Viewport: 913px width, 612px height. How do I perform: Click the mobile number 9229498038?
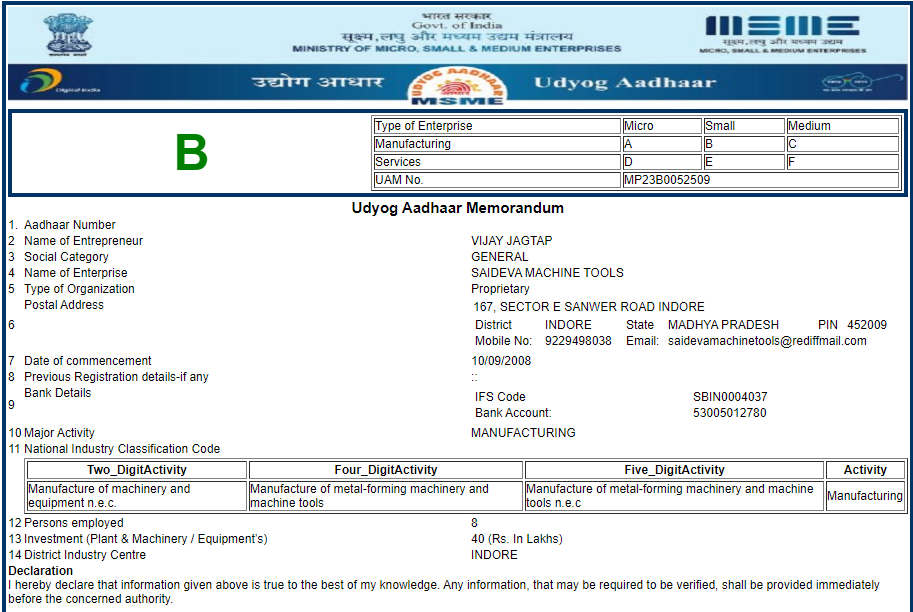[x=578, y=341]
